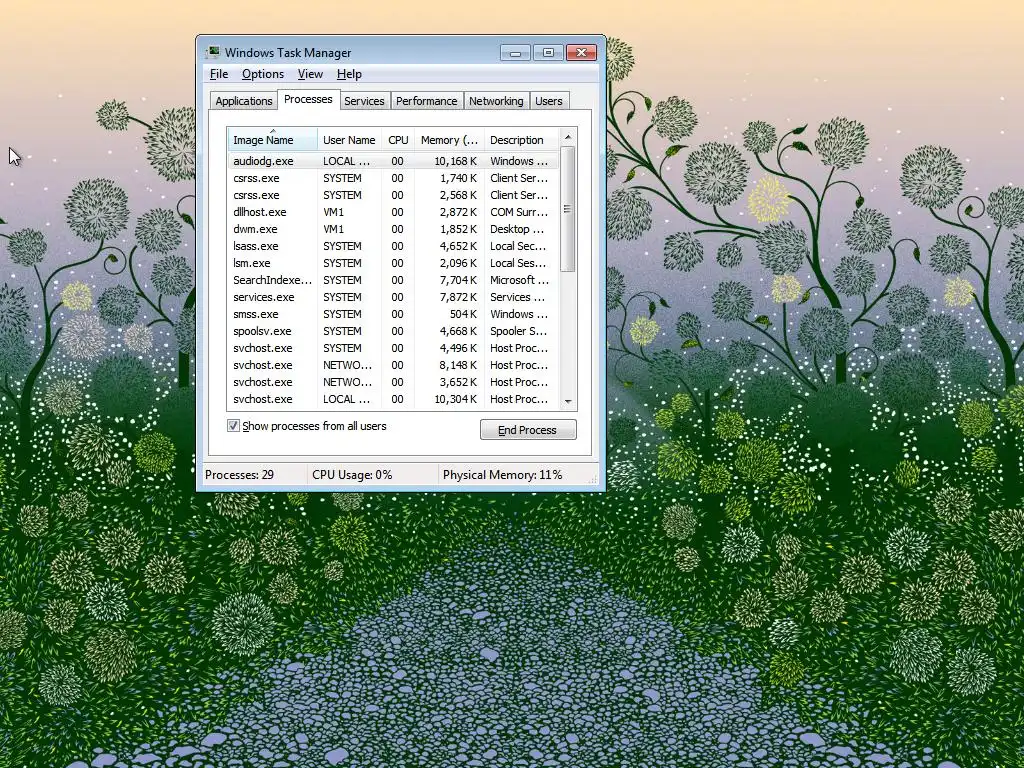
Task: Sort by User Name column header
Action: click(349, 140)
